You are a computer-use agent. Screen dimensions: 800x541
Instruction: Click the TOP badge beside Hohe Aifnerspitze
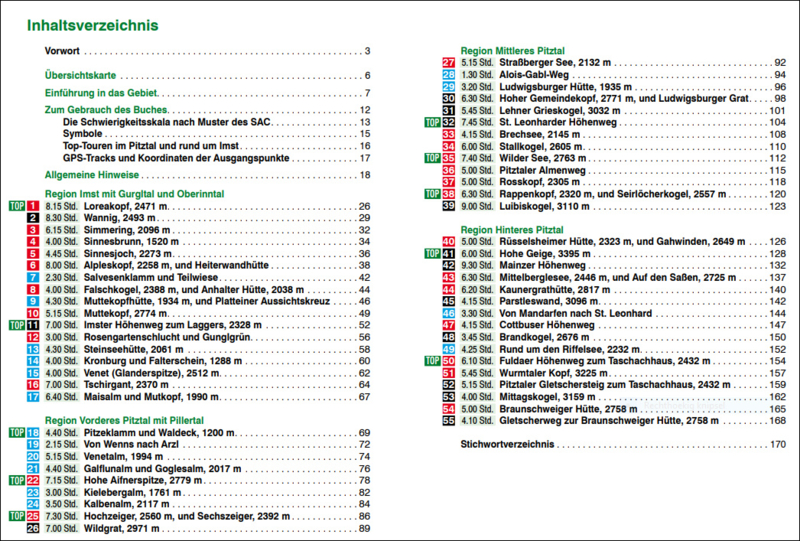pos(17,480)
